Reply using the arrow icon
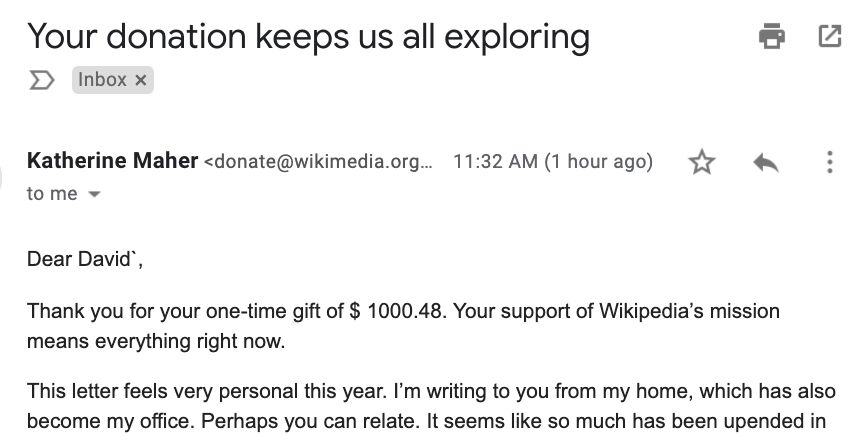 pos(765,162)
